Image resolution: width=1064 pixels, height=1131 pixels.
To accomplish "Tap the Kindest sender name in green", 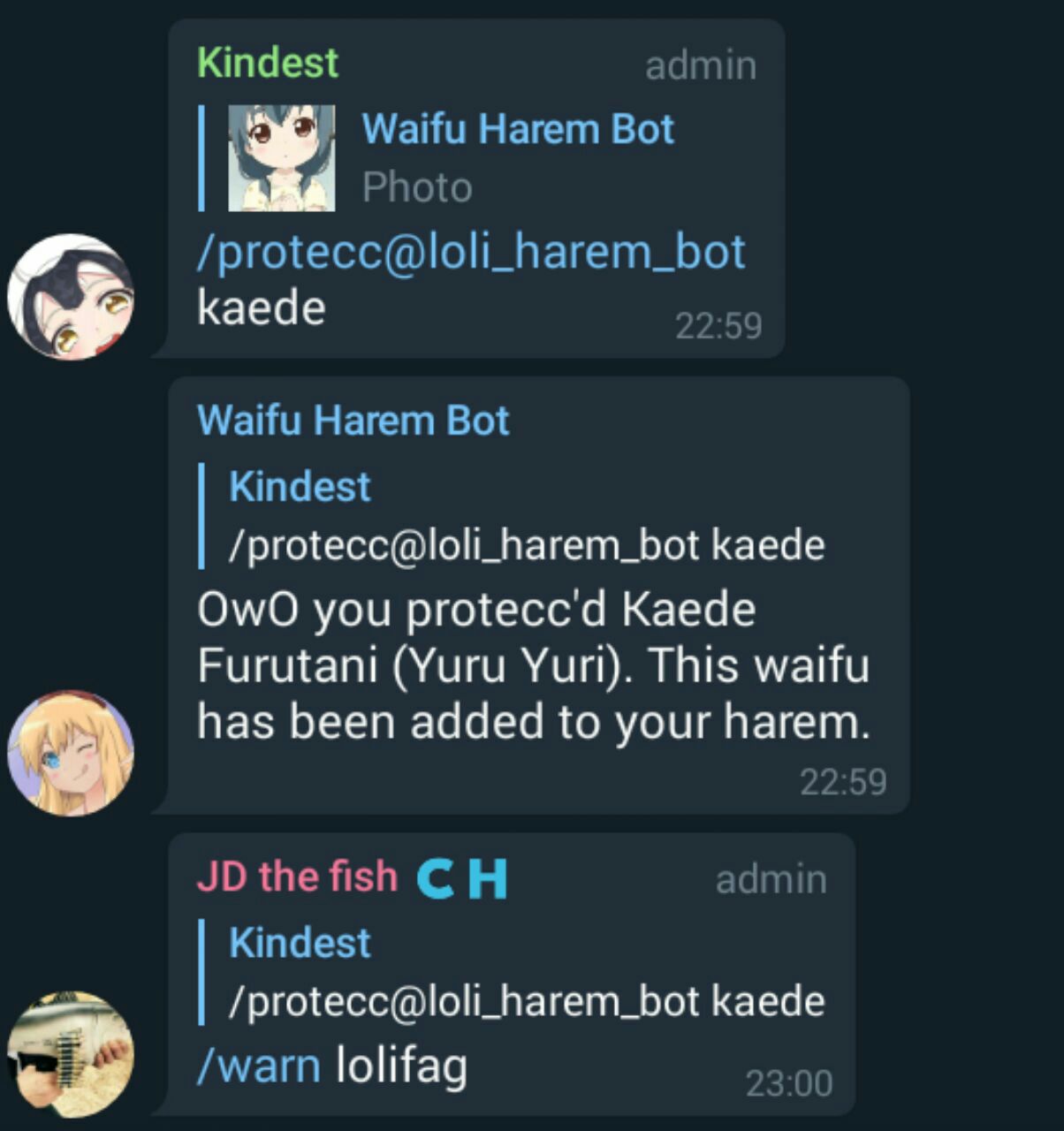I will [x=268, y=63].
